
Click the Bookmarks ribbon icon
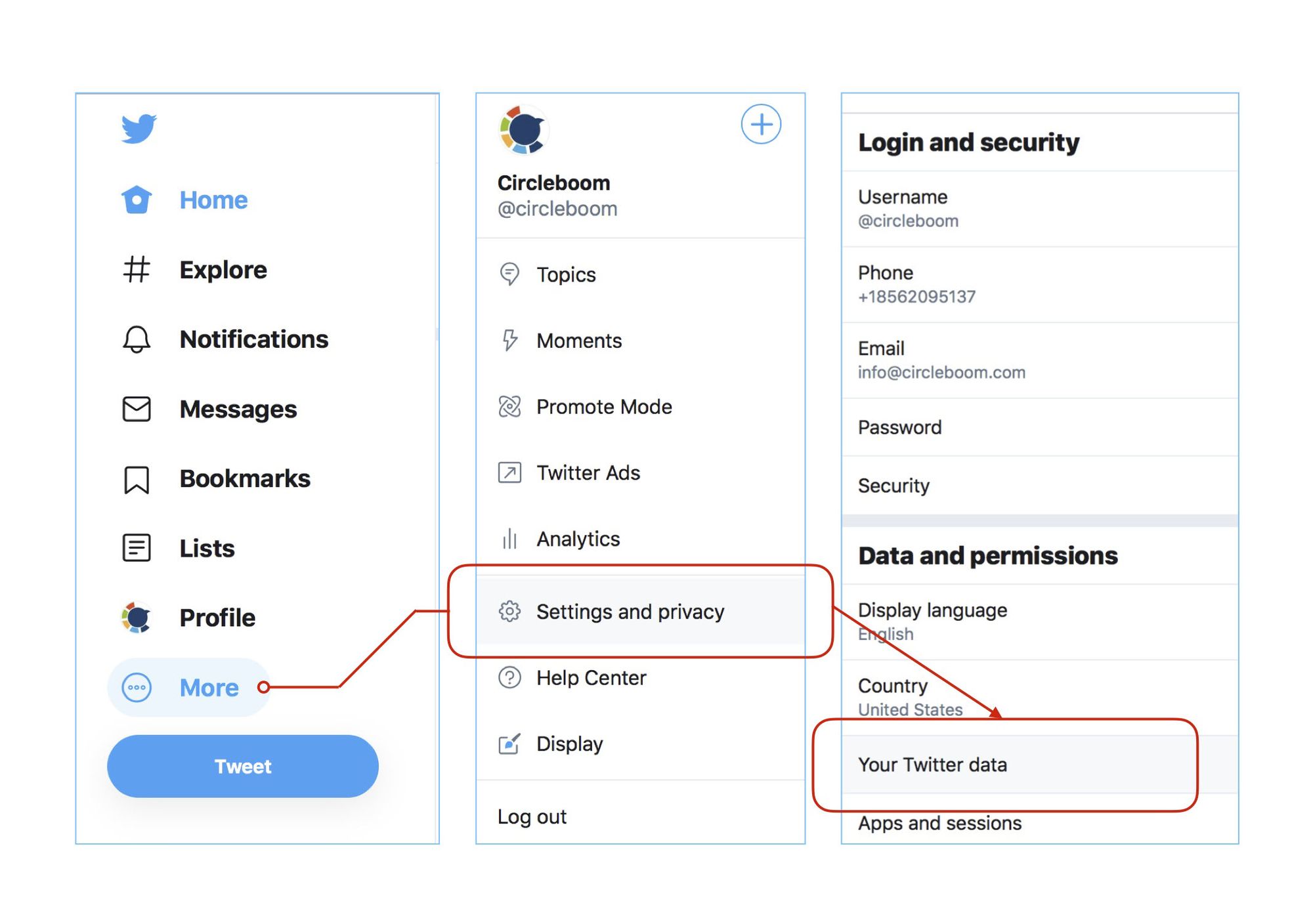pos(136,479)
